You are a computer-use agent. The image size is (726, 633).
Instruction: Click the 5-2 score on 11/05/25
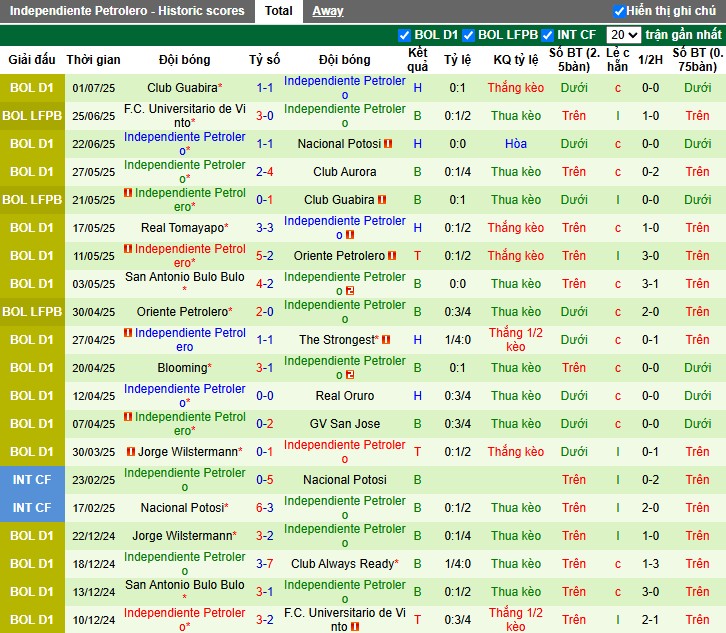264,256
